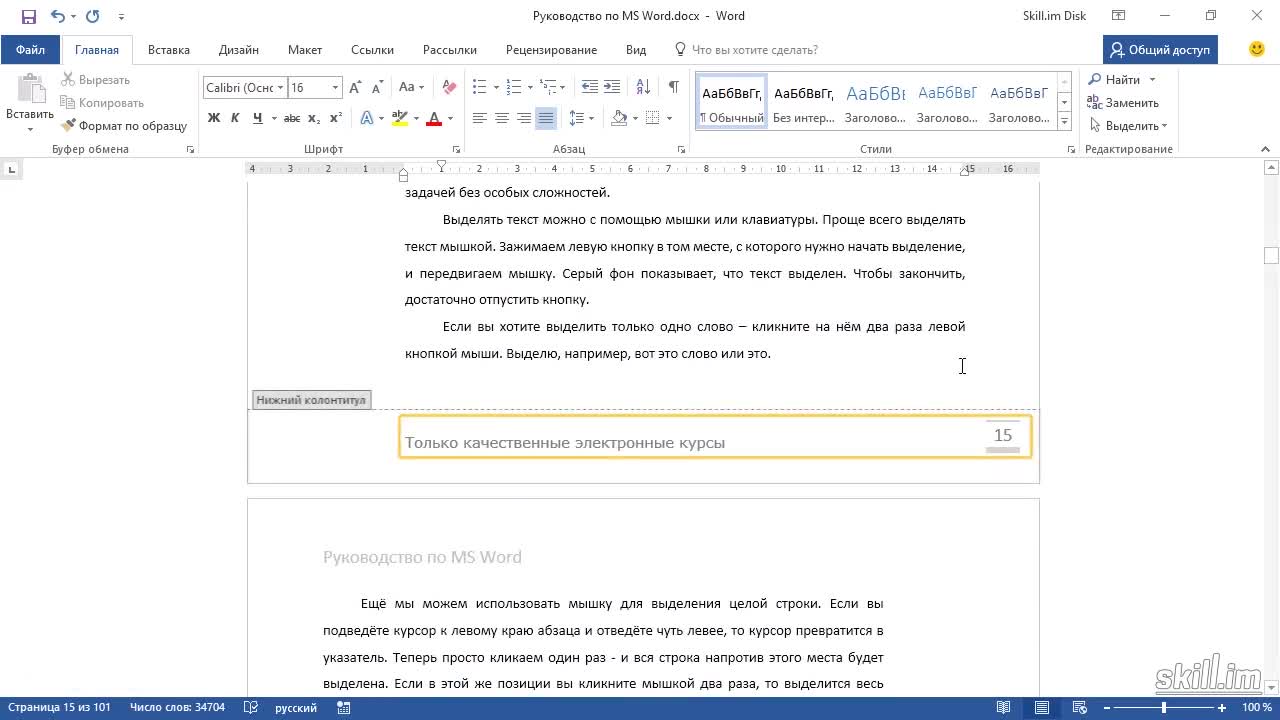The image size is (1280, 720).
Task: Click the zoom slider handle
Action: 1163,708
